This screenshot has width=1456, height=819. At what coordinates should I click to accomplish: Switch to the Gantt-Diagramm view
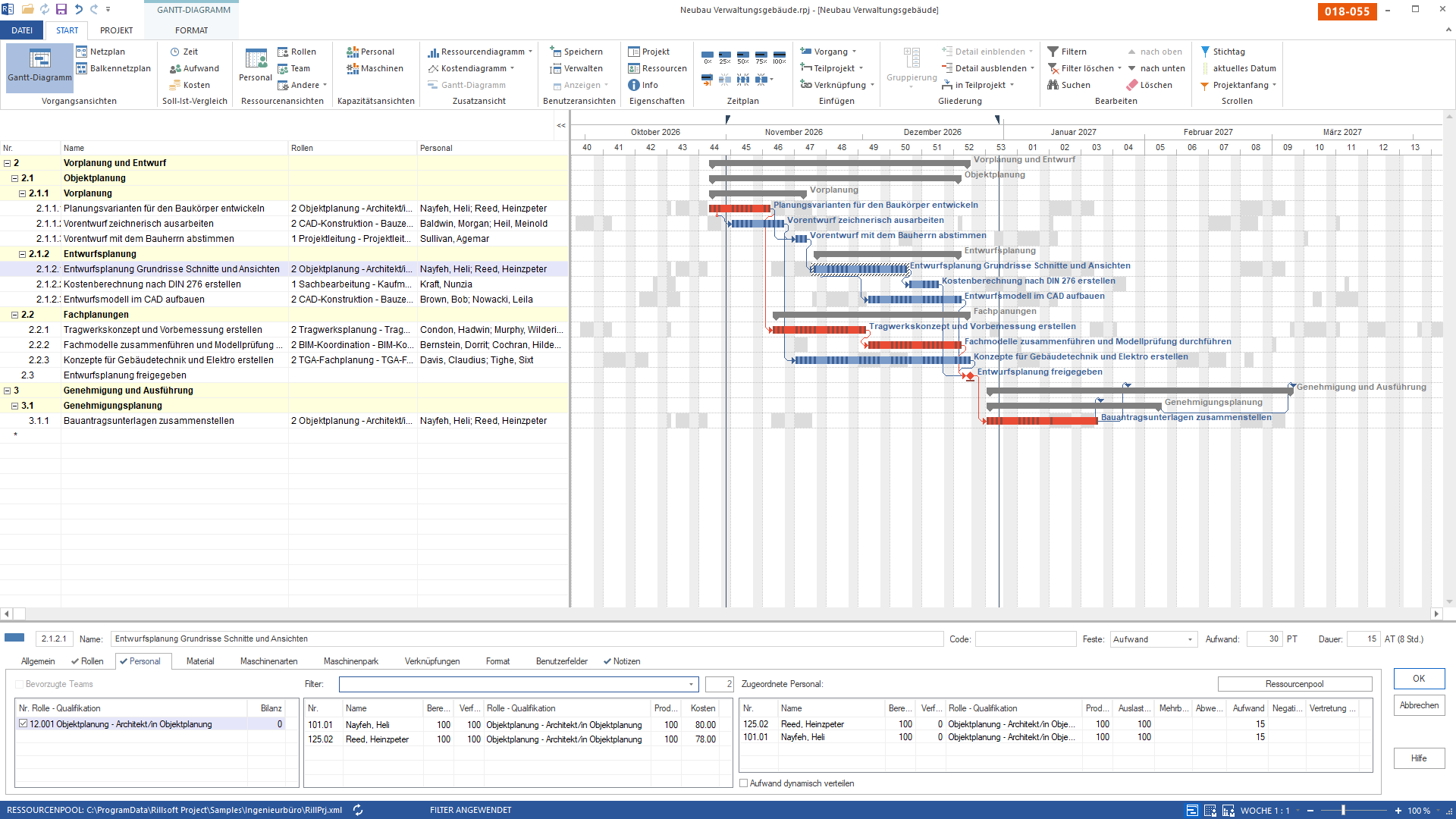[x=39, y=67]
